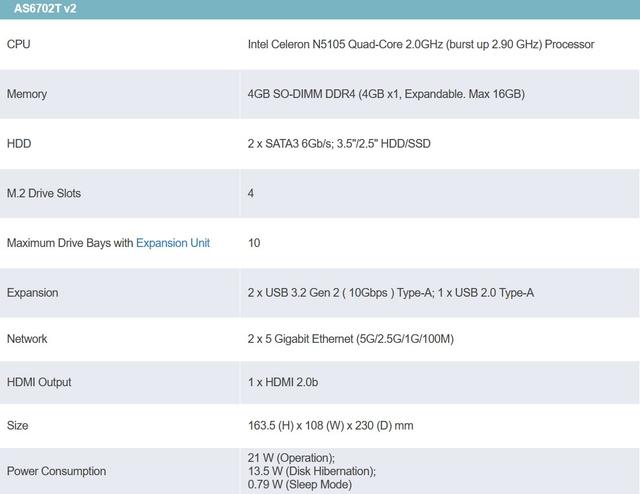Select the Maximum Drive Bays with label text
640x494 pixels.
pyautogui.click(x=70, y=243)
